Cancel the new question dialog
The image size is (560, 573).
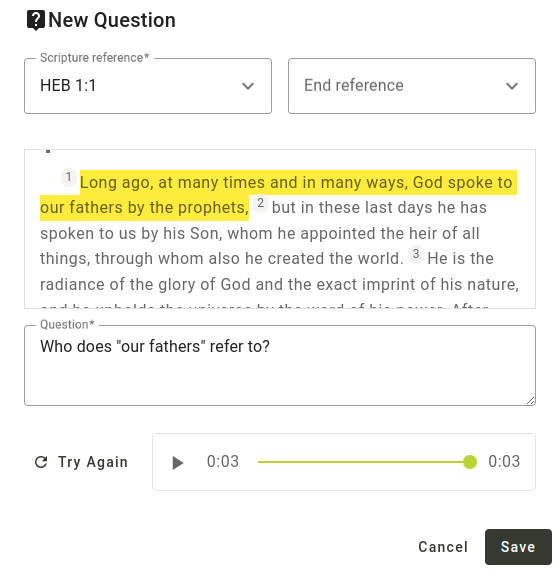coord(443,547)
